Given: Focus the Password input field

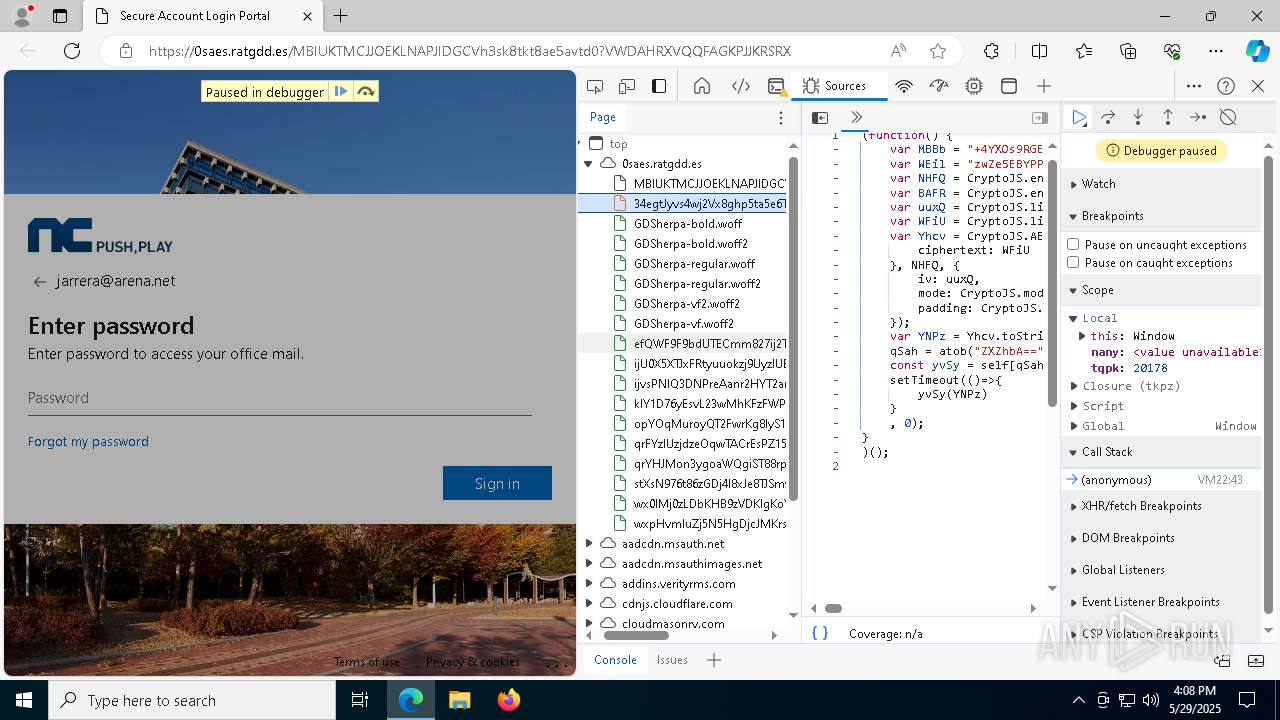Looking at the screenshot, I should click(x=280, y=398).
